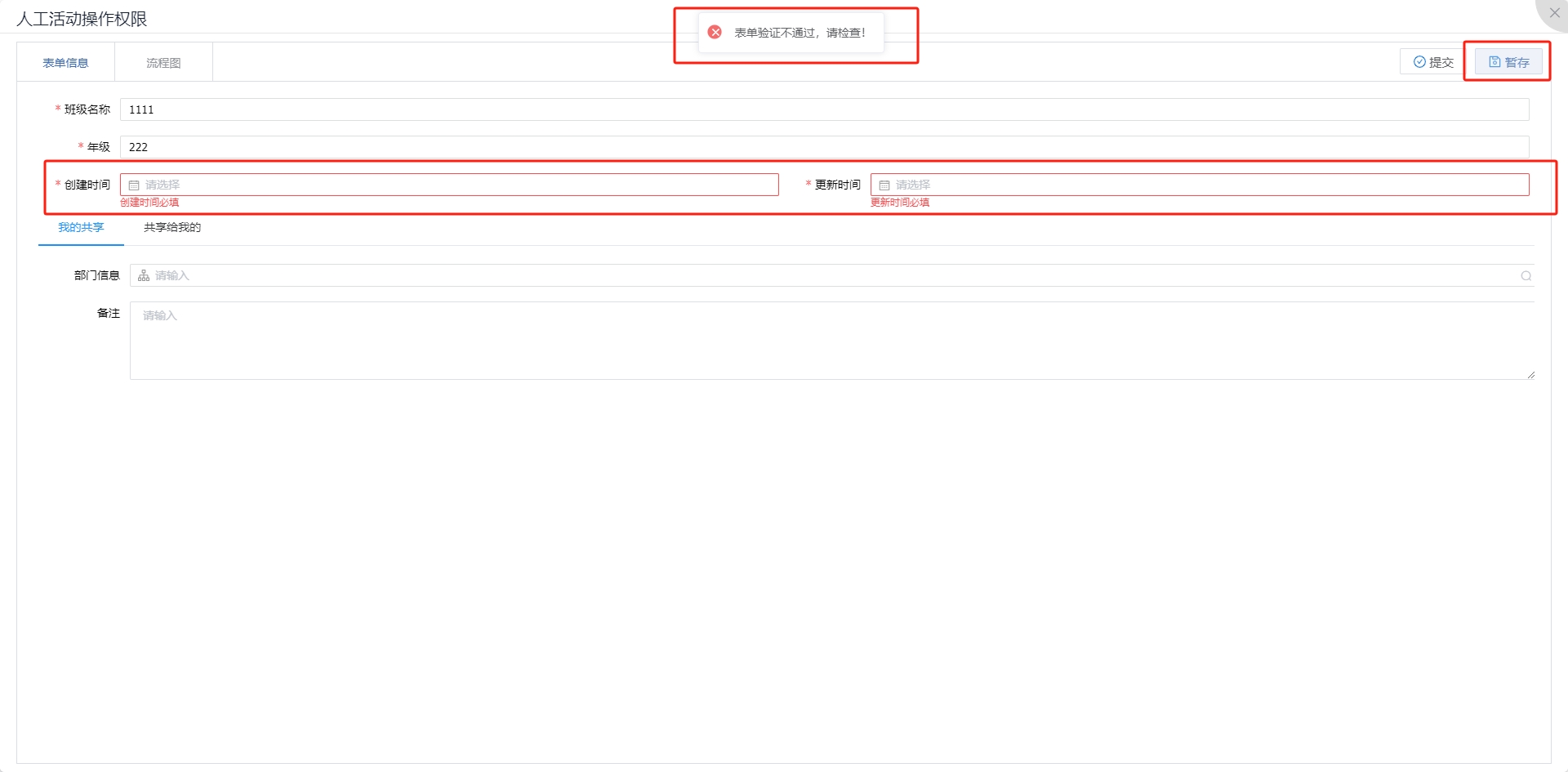Open the 更新时间 date picker
Viewport: 1568px width, 772px height.
click(1199, 185)
